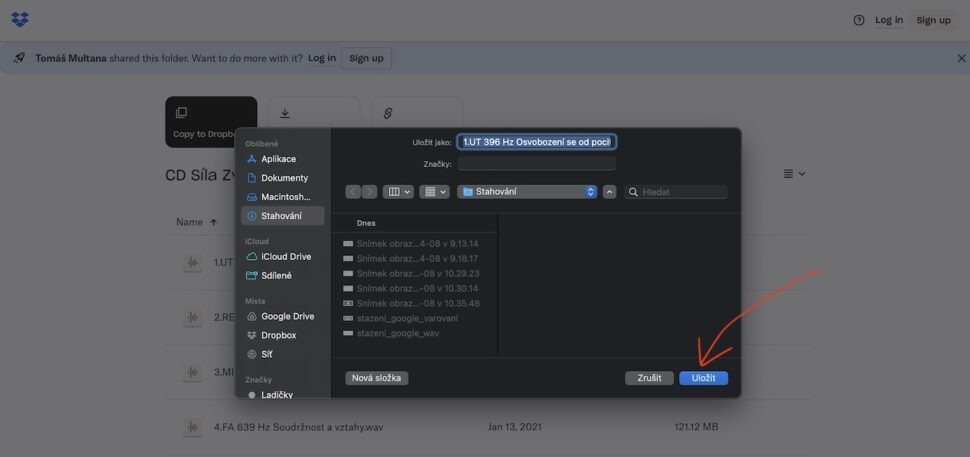Select Dropbox in the sidebar places
This screenshot has width=970, height=457.
click(x=278, y=335)
